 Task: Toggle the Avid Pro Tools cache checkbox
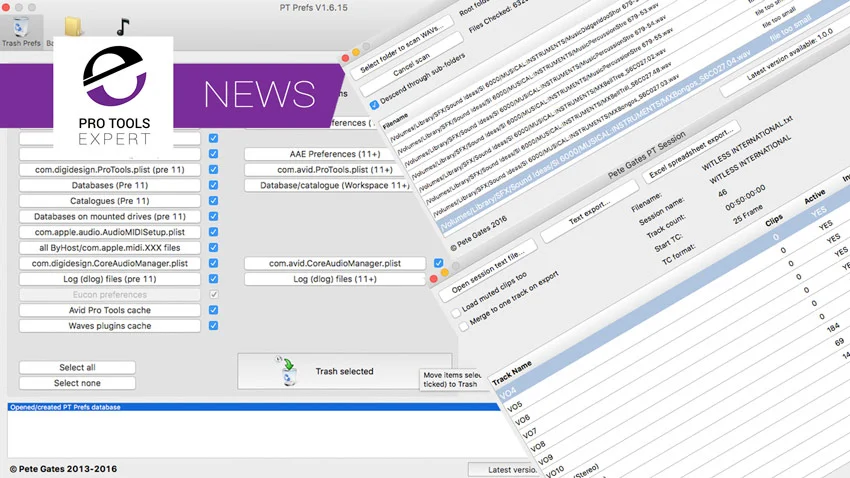coord(214,310)
